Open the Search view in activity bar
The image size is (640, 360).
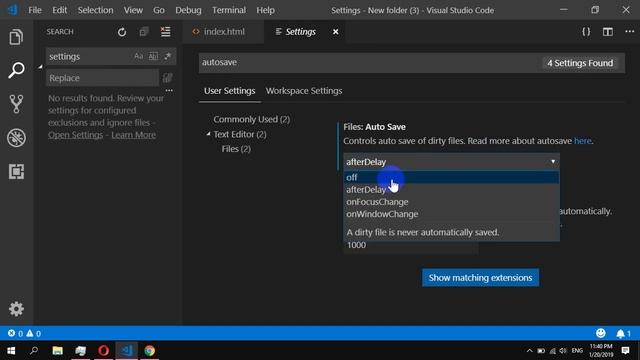pos(16,70)
